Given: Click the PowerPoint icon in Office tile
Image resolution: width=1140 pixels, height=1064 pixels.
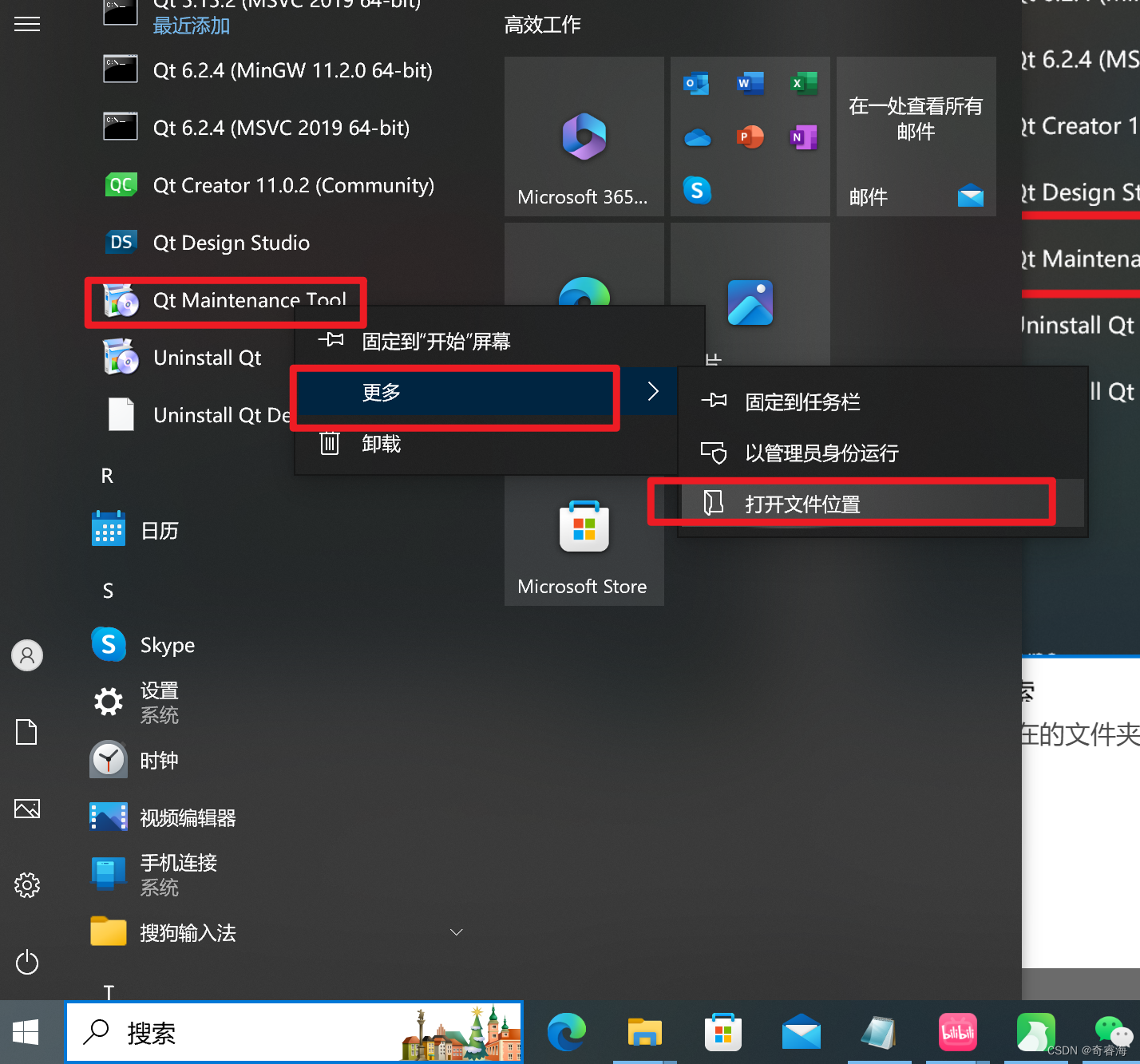Looking at the screenshot, I should (x=750, y=137).
